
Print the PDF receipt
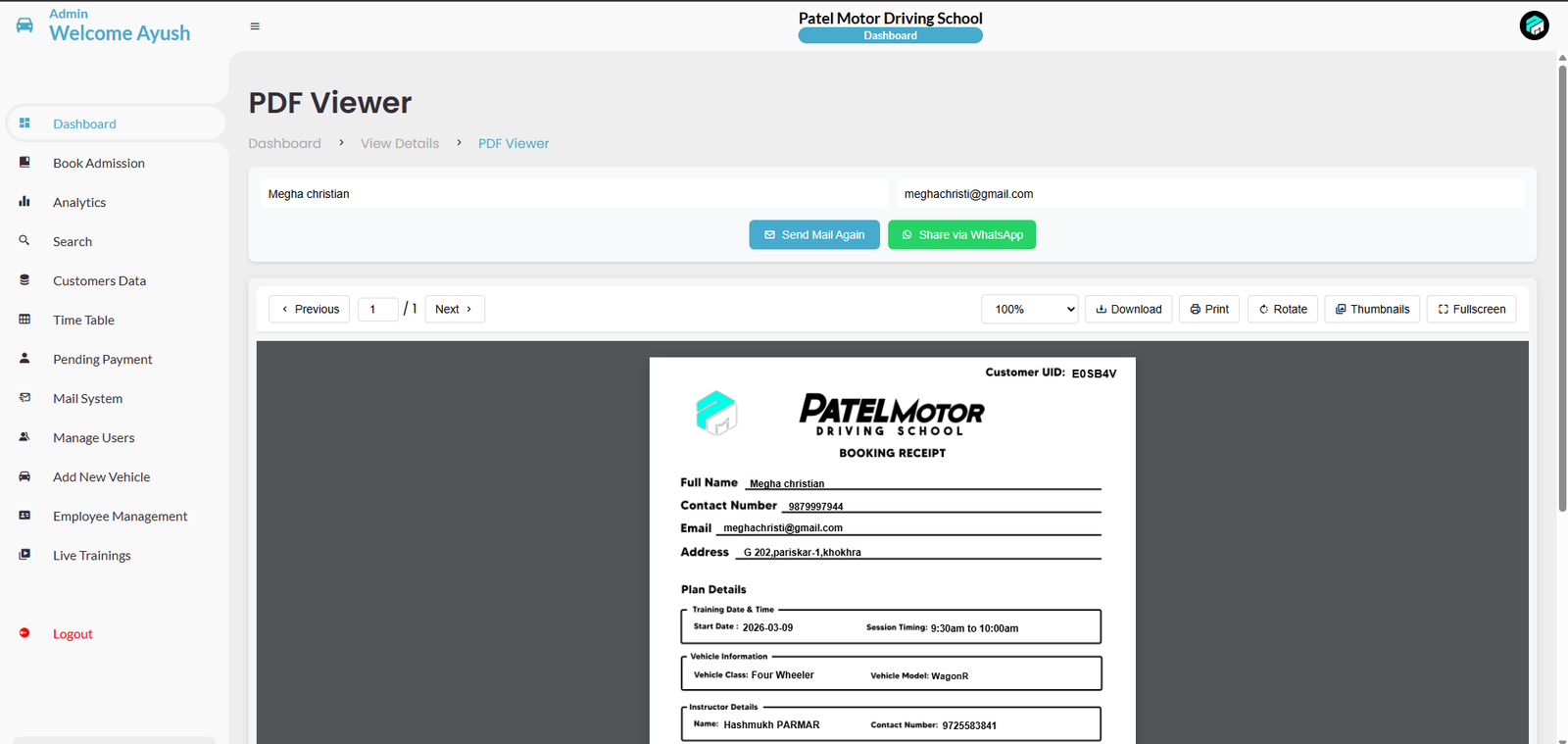pos(1209,309)
